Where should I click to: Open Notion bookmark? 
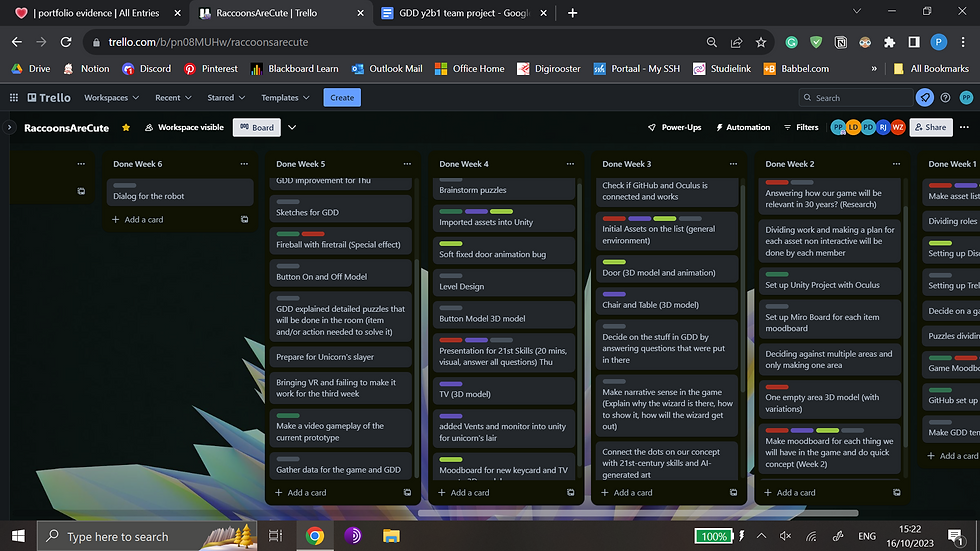click(x=86, y=69)
